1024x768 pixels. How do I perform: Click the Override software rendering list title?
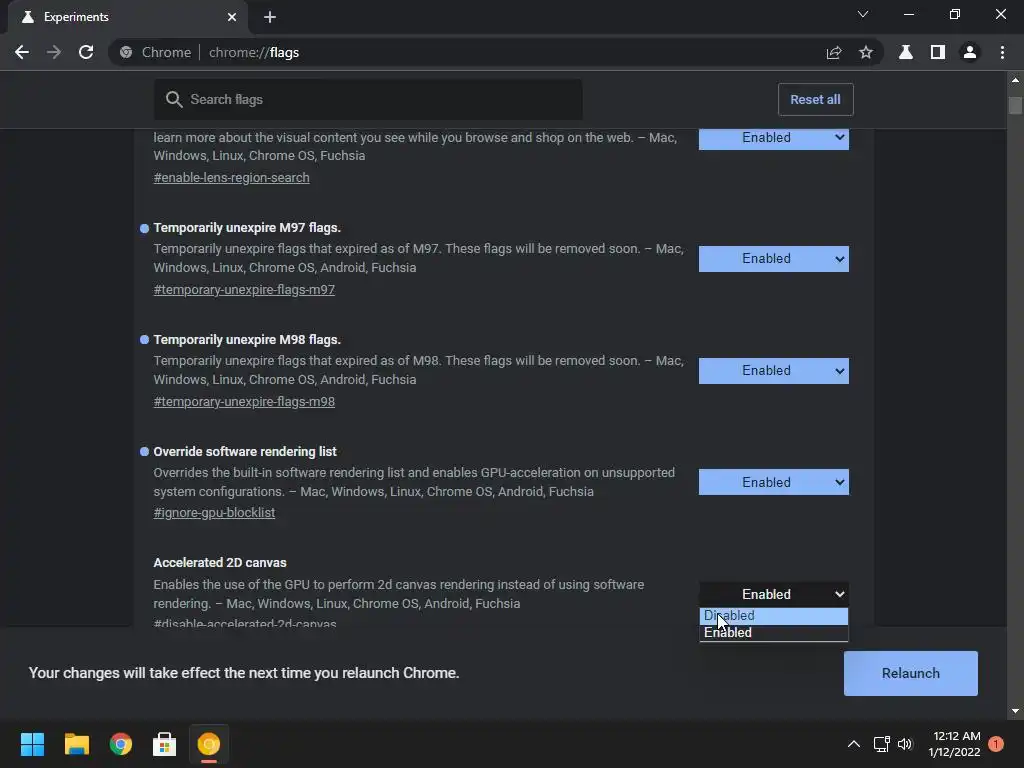coord(245,452)
